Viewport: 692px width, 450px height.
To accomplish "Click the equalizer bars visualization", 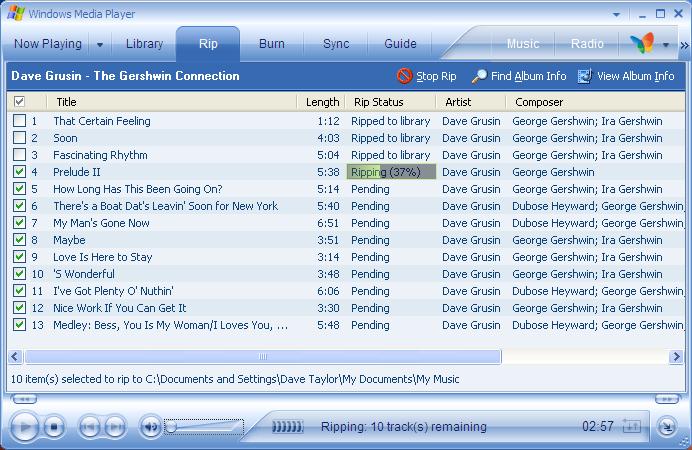I will 287,427.
